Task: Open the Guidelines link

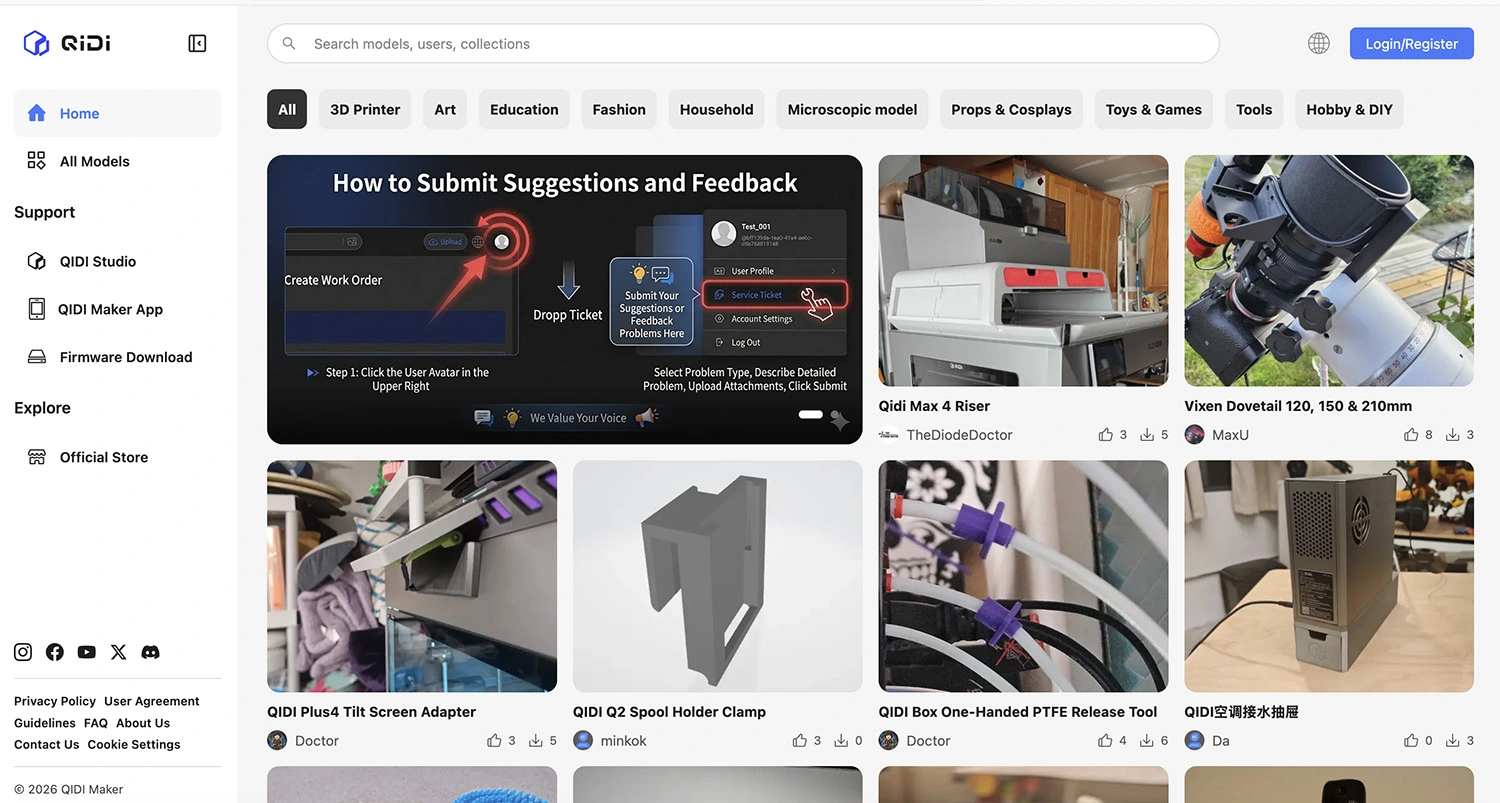Action: tap(45, 723)
